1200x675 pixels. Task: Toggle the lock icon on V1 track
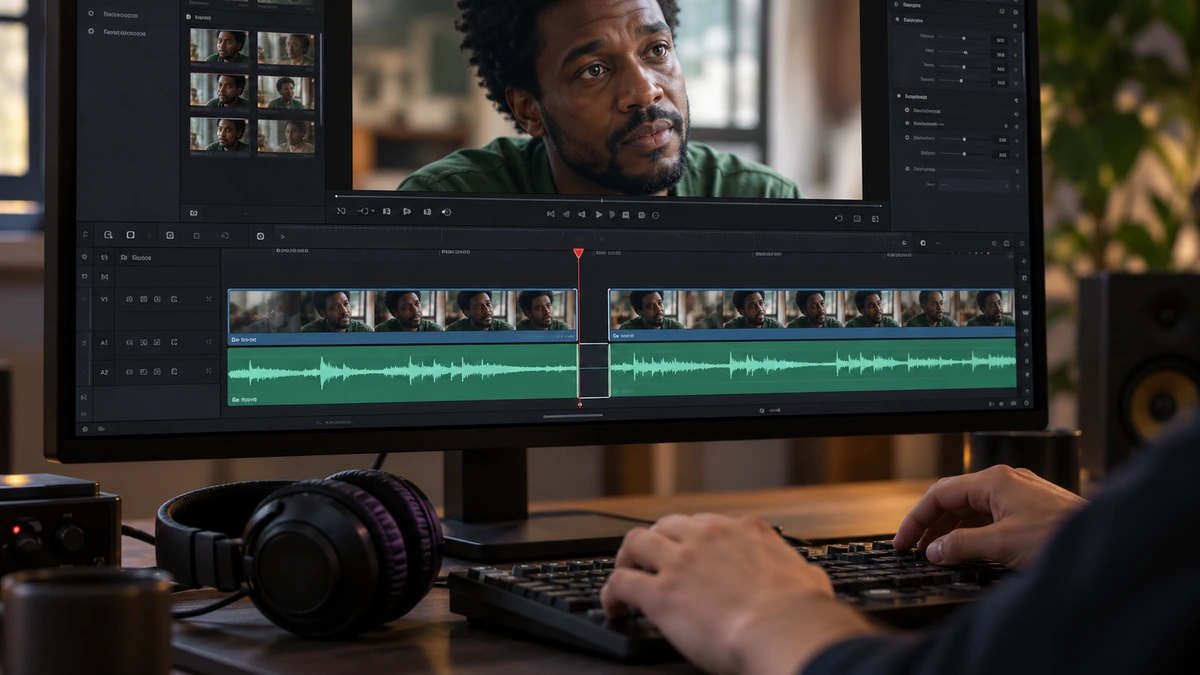(x=174, y=299)
